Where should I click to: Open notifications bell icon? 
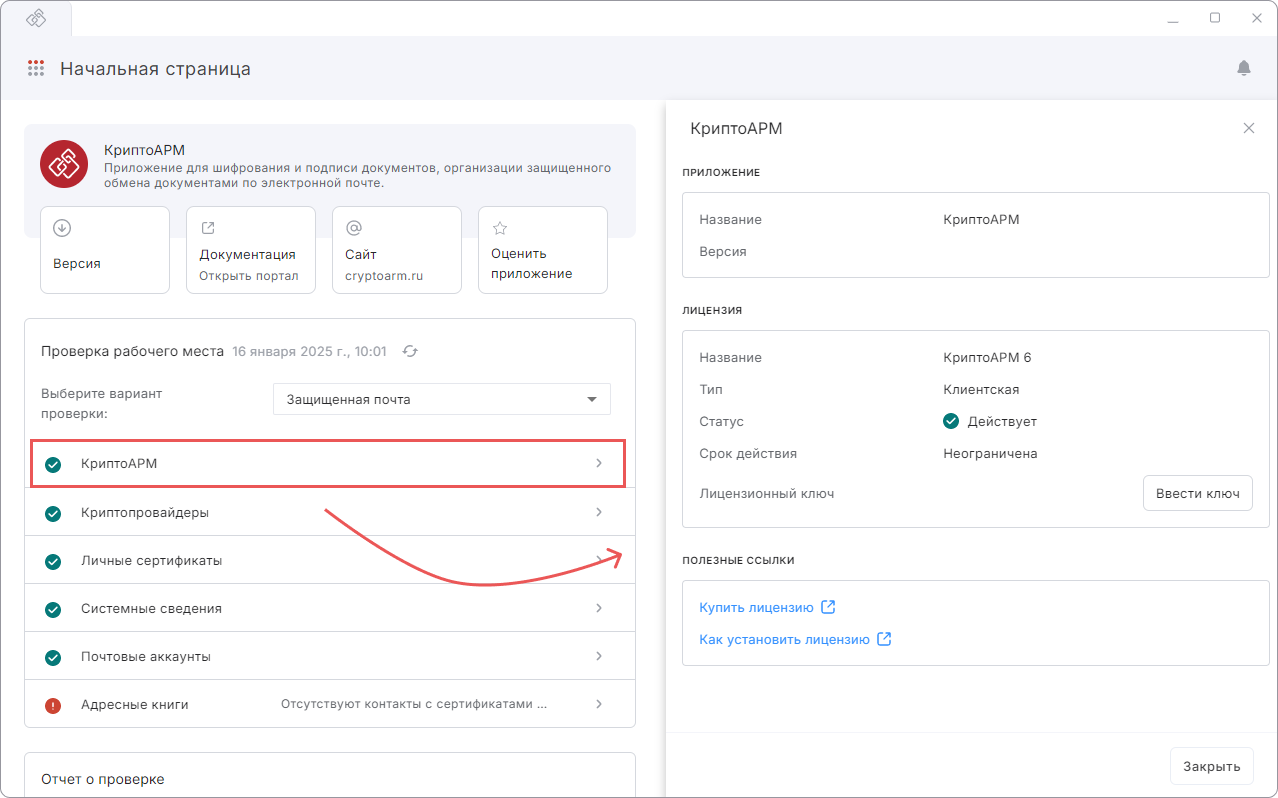tap(1244, 68)
